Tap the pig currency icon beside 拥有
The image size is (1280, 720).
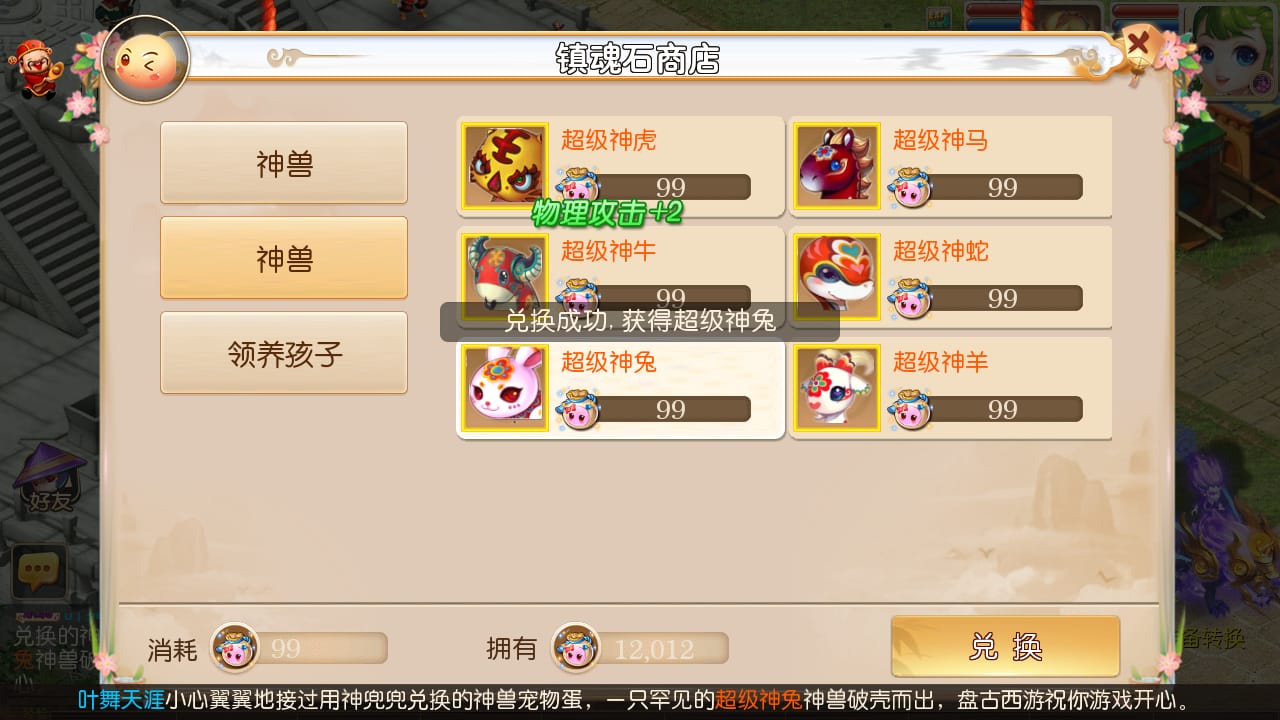tap(576, 647)
